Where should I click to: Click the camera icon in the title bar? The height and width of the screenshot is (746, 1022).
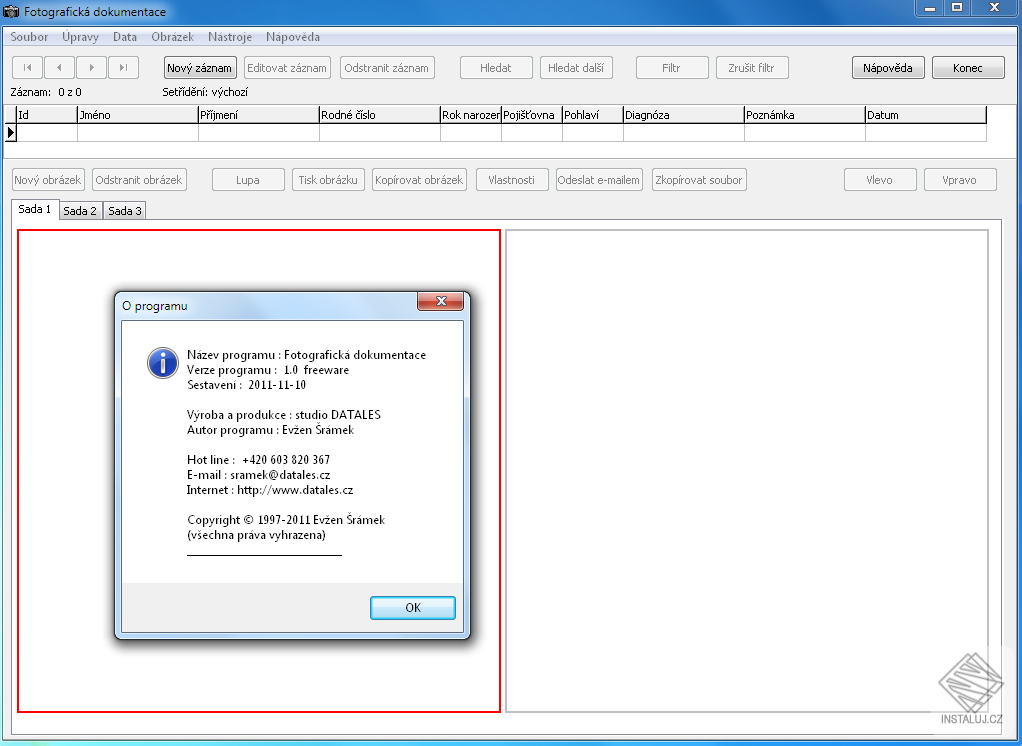(11, 12)
